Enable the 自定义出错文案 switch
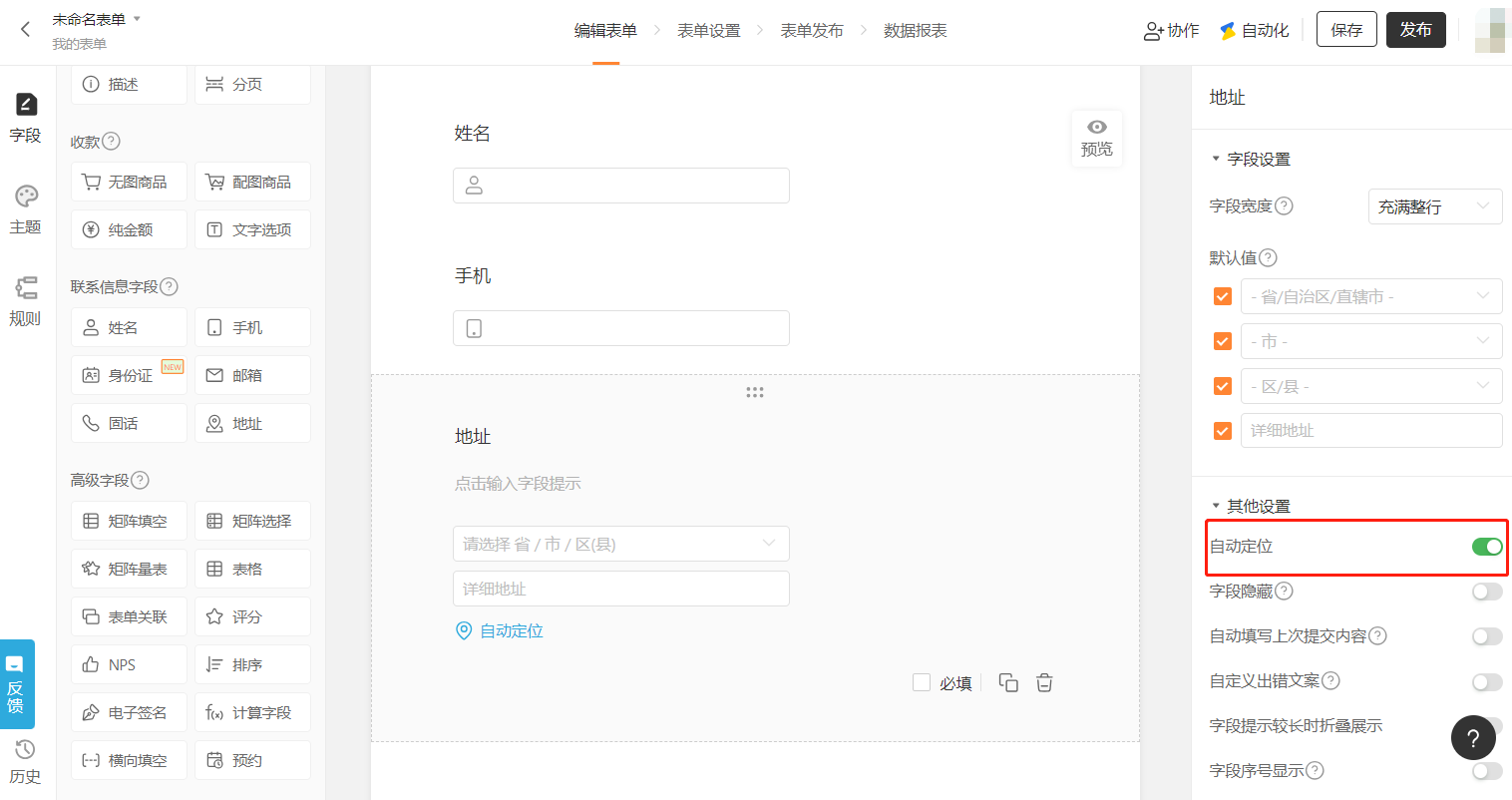The width and height of the screenshot is (1512, 800). coord(1487,681)
